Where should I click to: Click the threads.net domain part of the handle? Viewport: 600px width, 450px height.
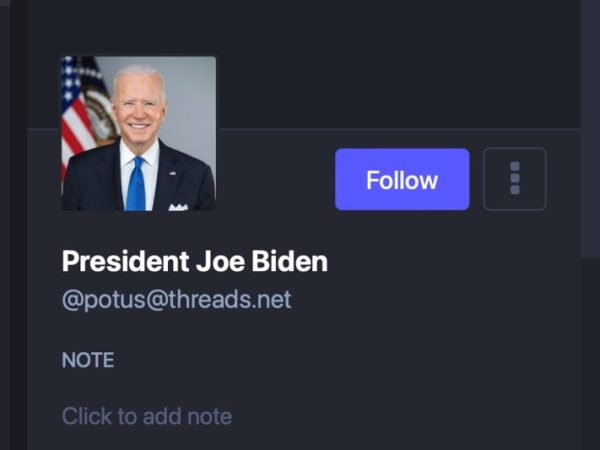[x=230, y=300]
